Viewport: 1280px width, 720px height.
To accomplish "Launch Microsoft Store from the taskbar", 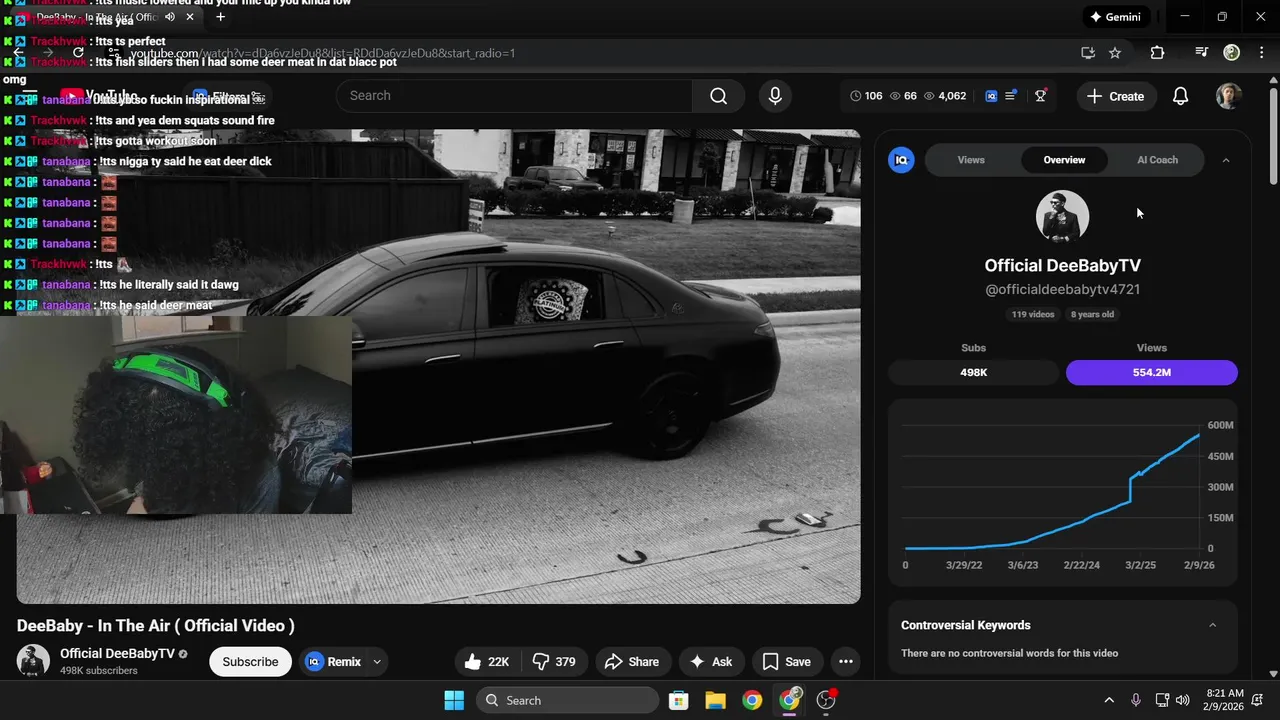I will pos(678,700).
